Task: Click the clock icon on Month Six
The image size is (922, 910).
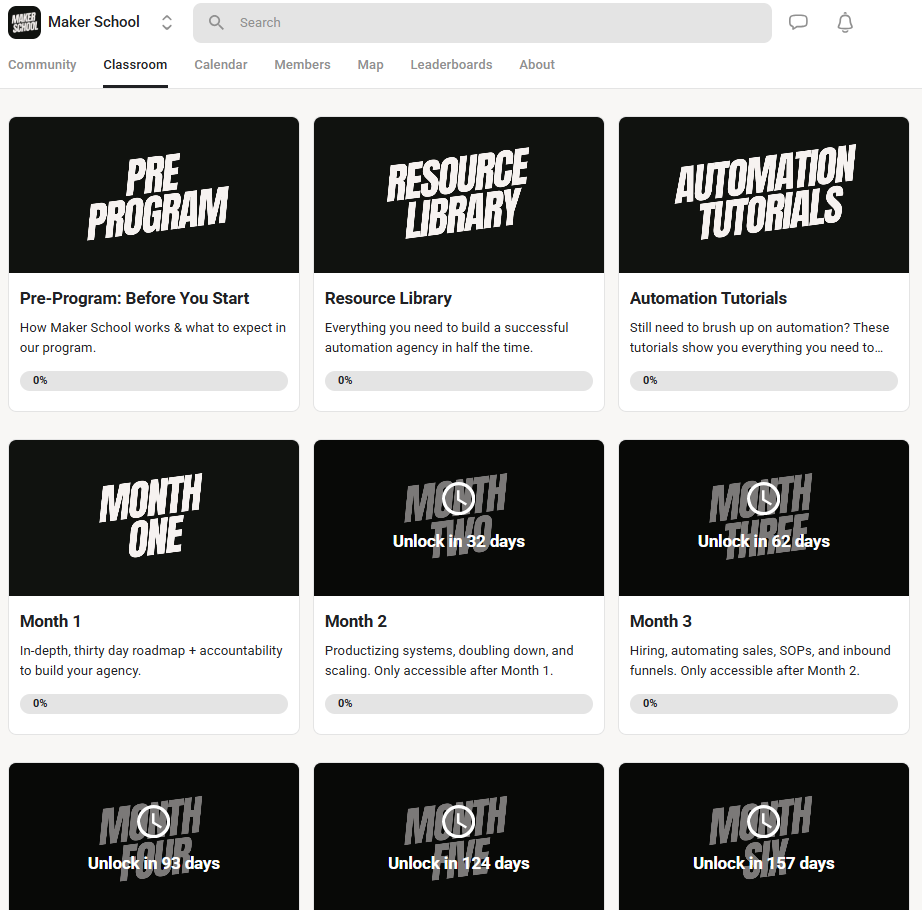Action: click(763, 821)
